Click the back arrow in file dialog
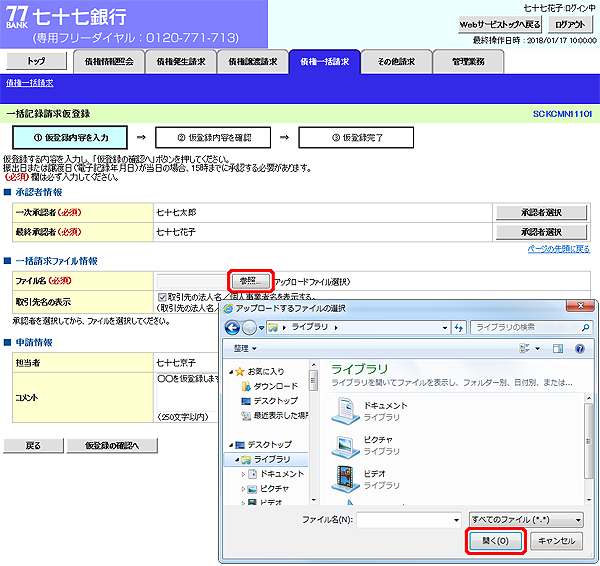600x566 pixels. click(x=232, y=327)
